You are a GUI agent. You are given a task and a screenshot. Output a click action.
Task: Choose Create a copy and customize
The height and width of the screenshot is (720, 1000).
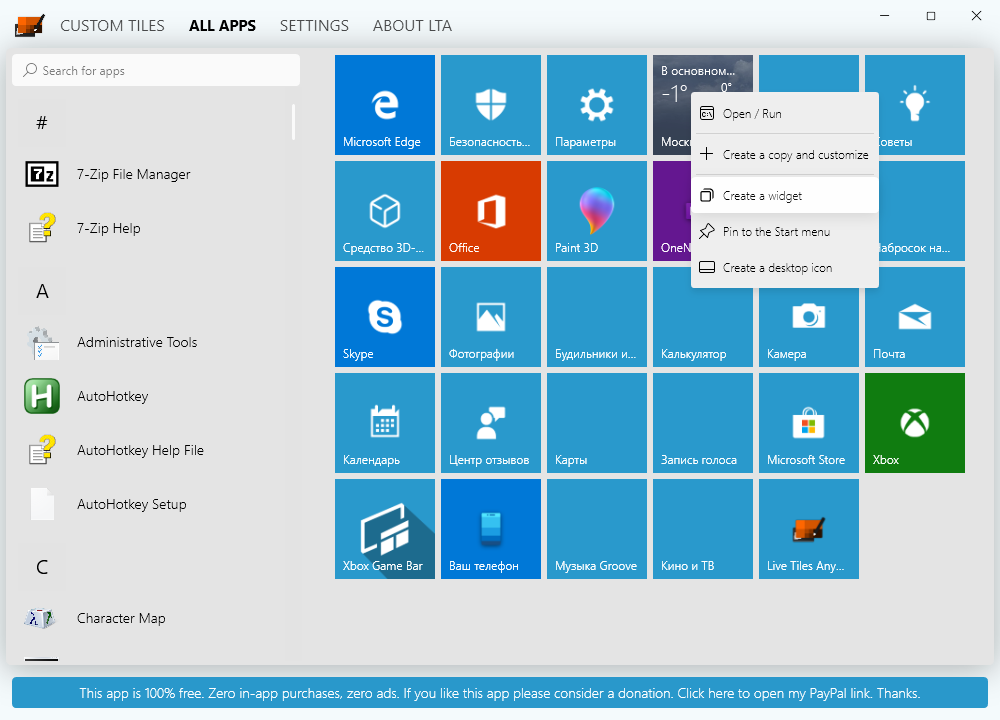(784, 154)
